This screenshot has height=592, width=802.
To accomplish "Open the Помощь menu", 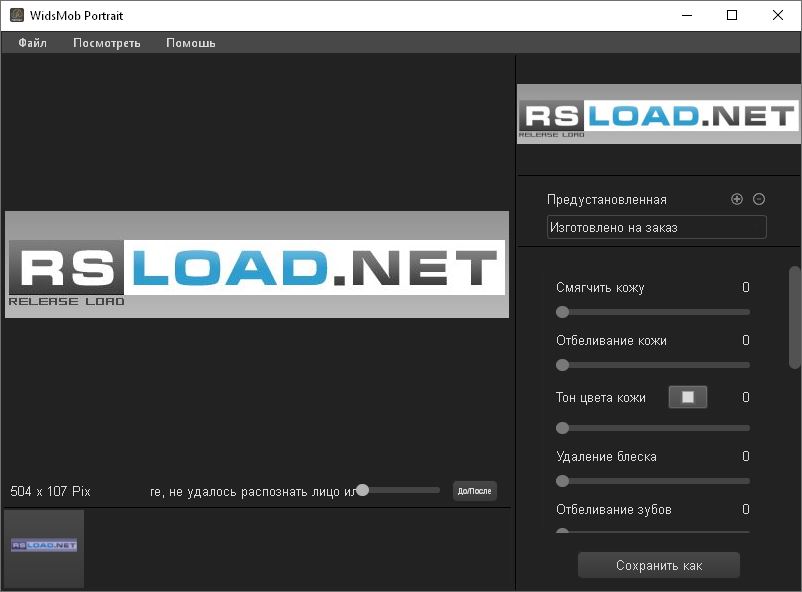I will tap(189, 43).
